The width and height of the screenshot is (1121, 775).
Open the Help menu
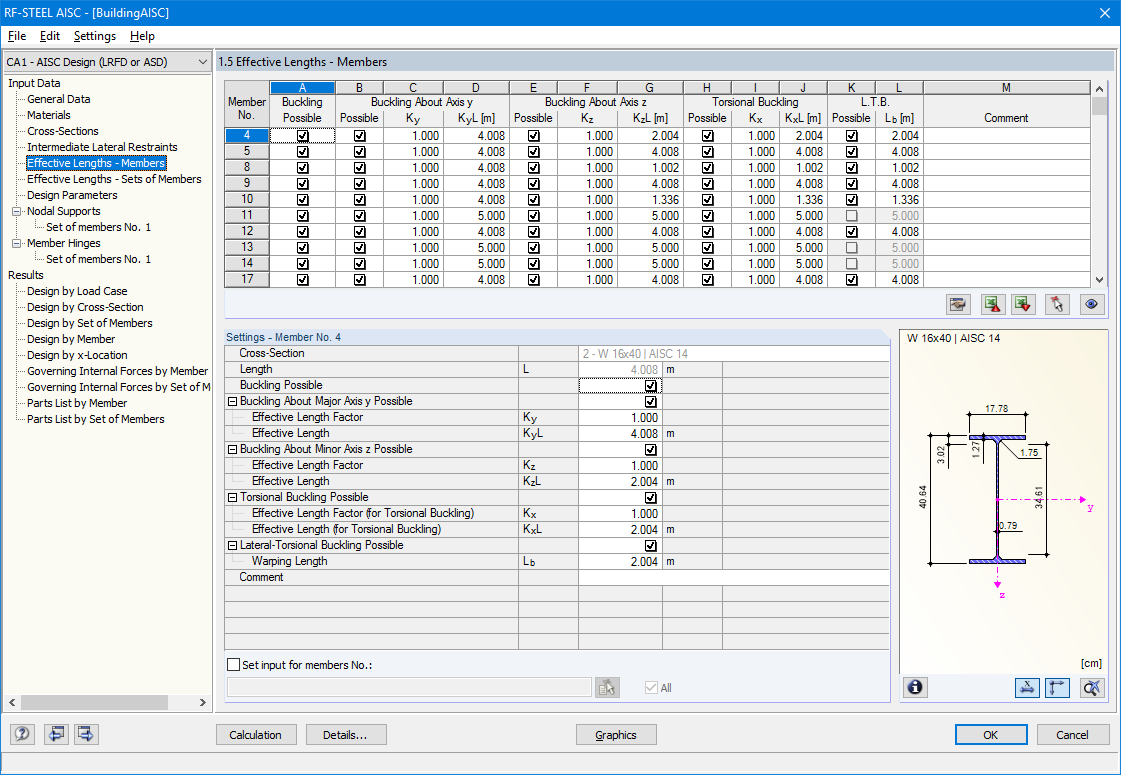click(x=142, y=36)
